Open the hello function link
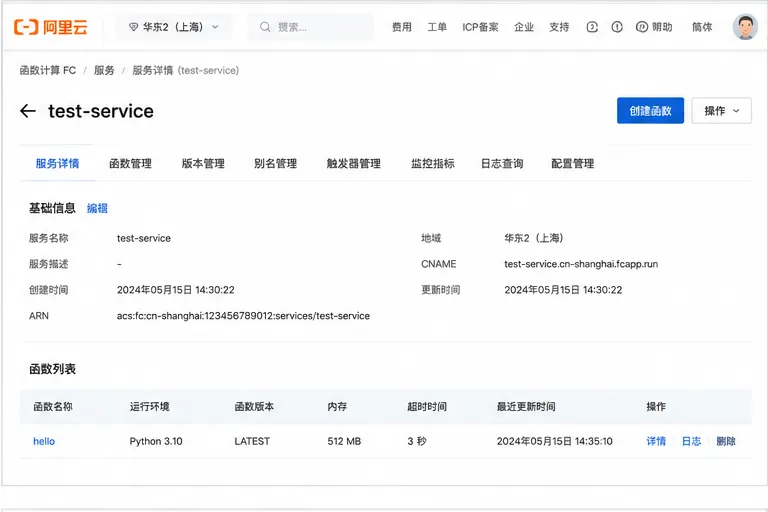This screenshot has height=512, width=768. (x=44, y=441)
